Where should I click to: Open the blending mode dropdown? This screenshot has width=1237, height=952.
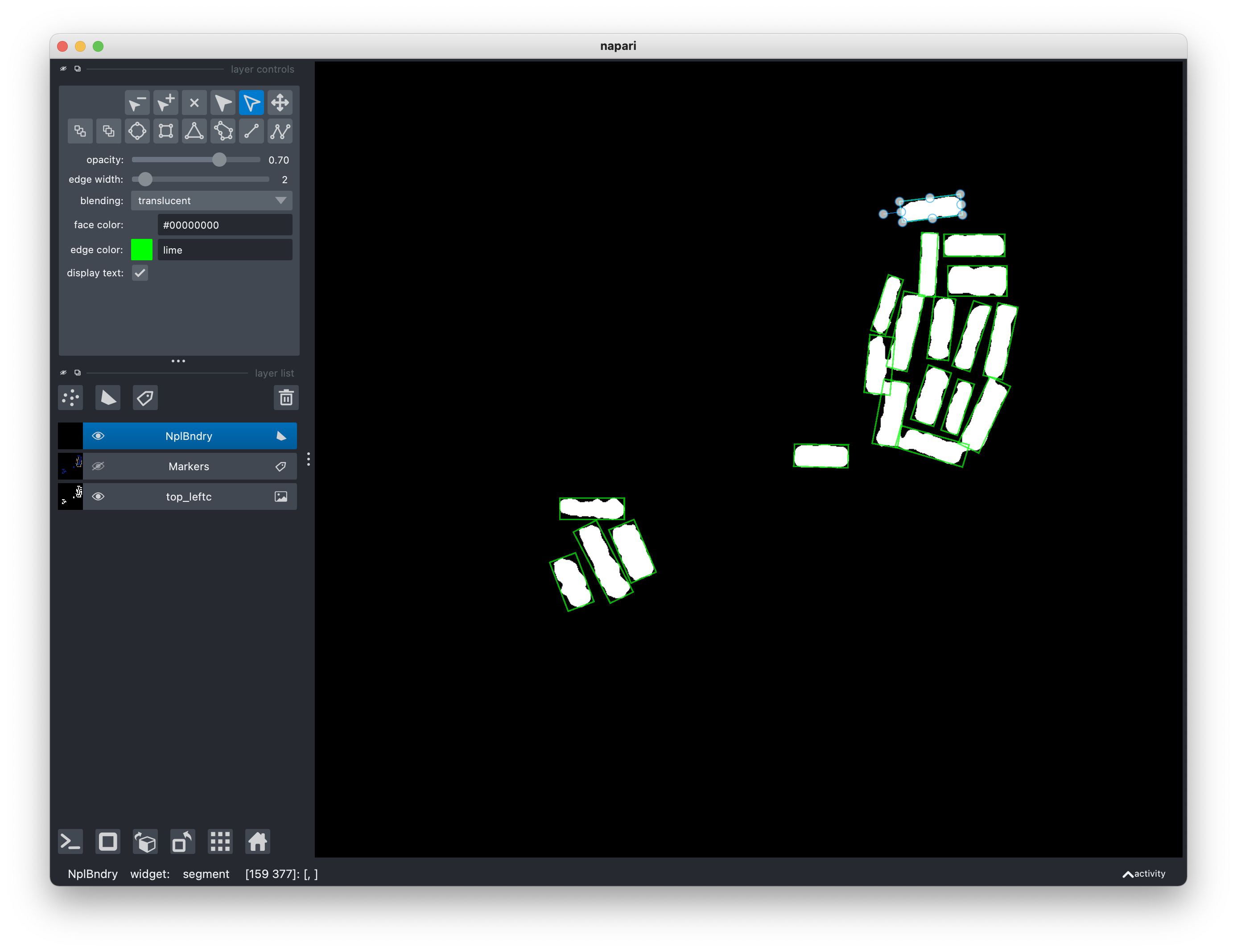(x=212, y=201)
